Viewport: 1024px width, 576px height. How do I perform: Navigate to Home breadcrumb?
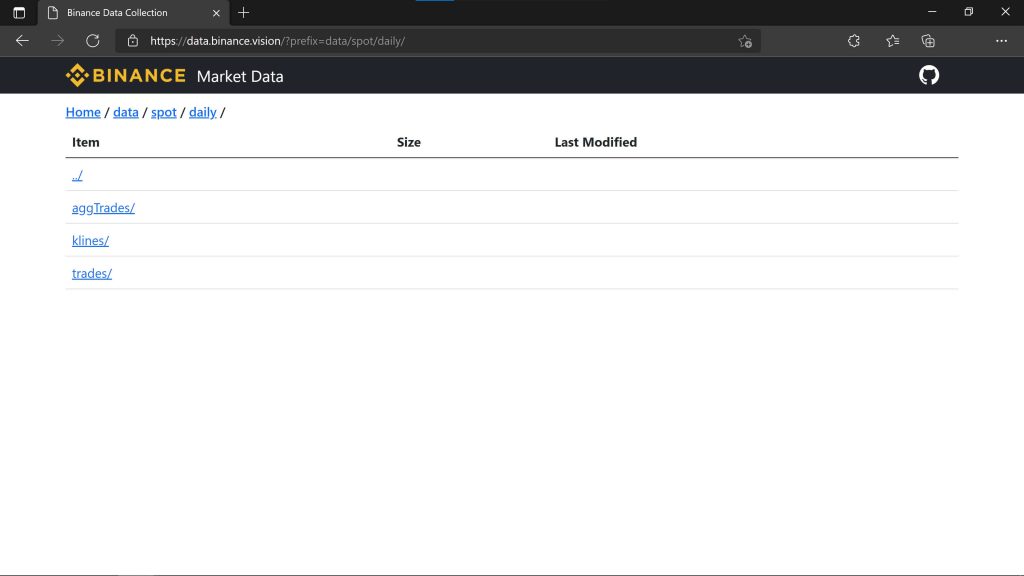83,112
